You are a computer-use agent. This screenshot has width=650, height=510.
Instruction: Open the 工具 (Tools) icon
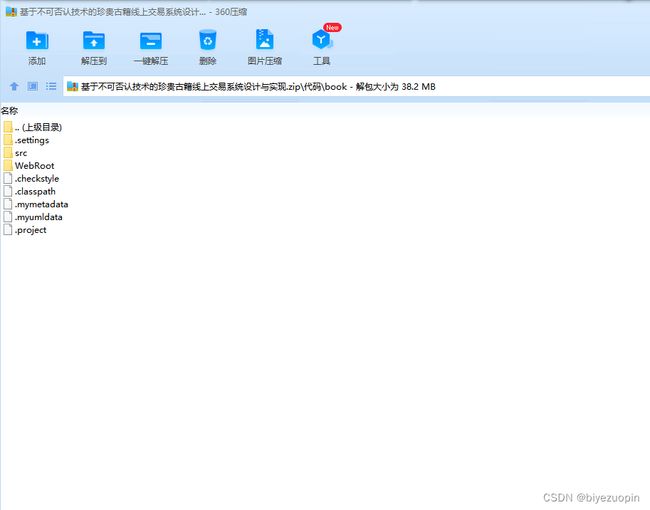pos(322,40)
